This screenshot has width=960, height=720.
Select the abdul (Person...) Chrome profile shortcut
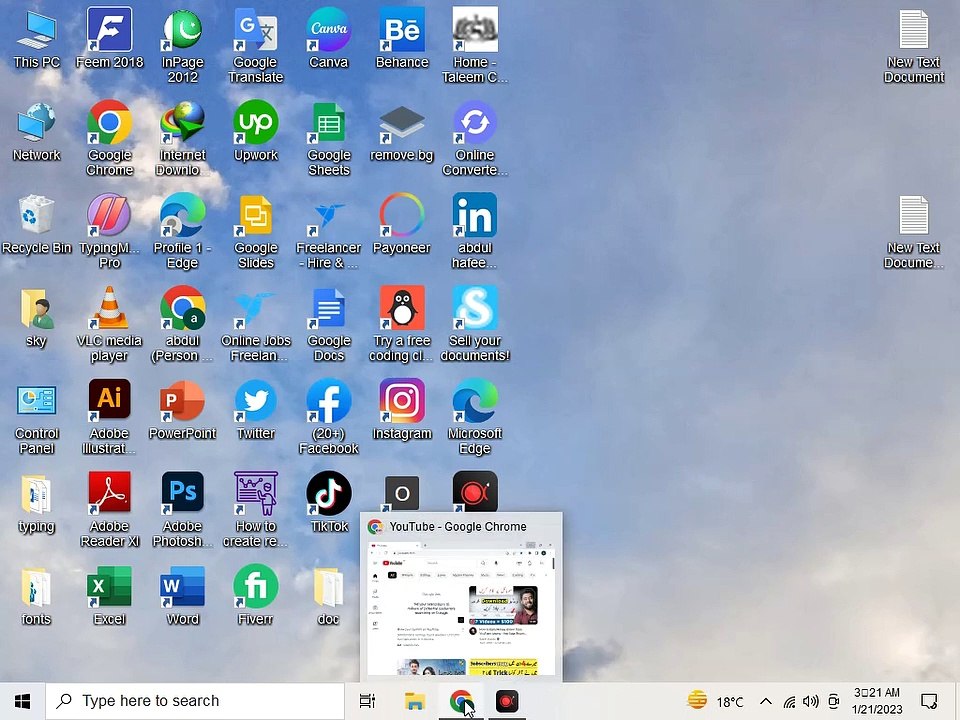coord(182,326)
